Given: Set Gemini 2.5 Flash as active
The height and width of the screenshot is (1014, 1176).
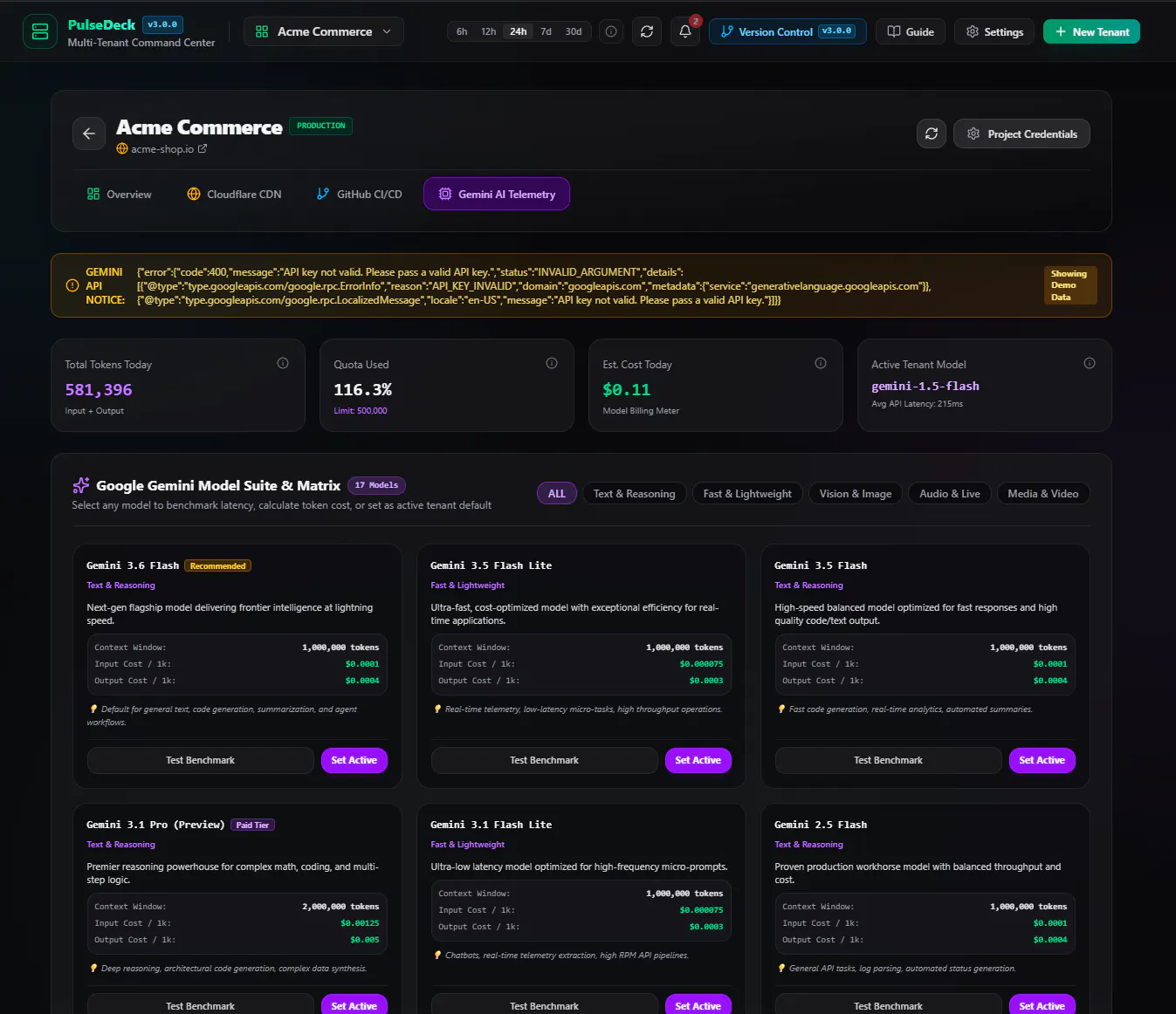Looking at the screenshot, I should [1042, 1004].
